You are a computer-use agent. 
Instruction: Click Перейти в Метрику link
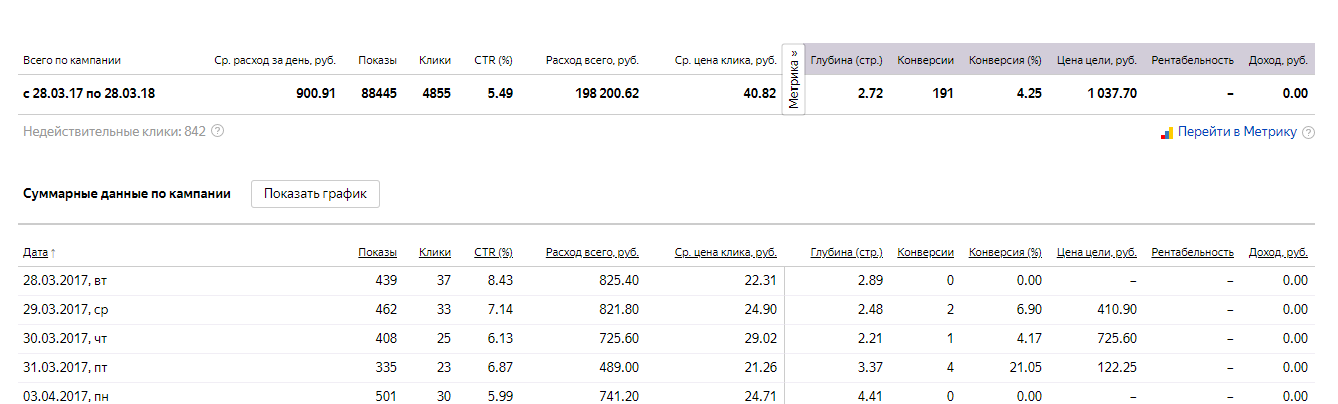[1237, 132]
